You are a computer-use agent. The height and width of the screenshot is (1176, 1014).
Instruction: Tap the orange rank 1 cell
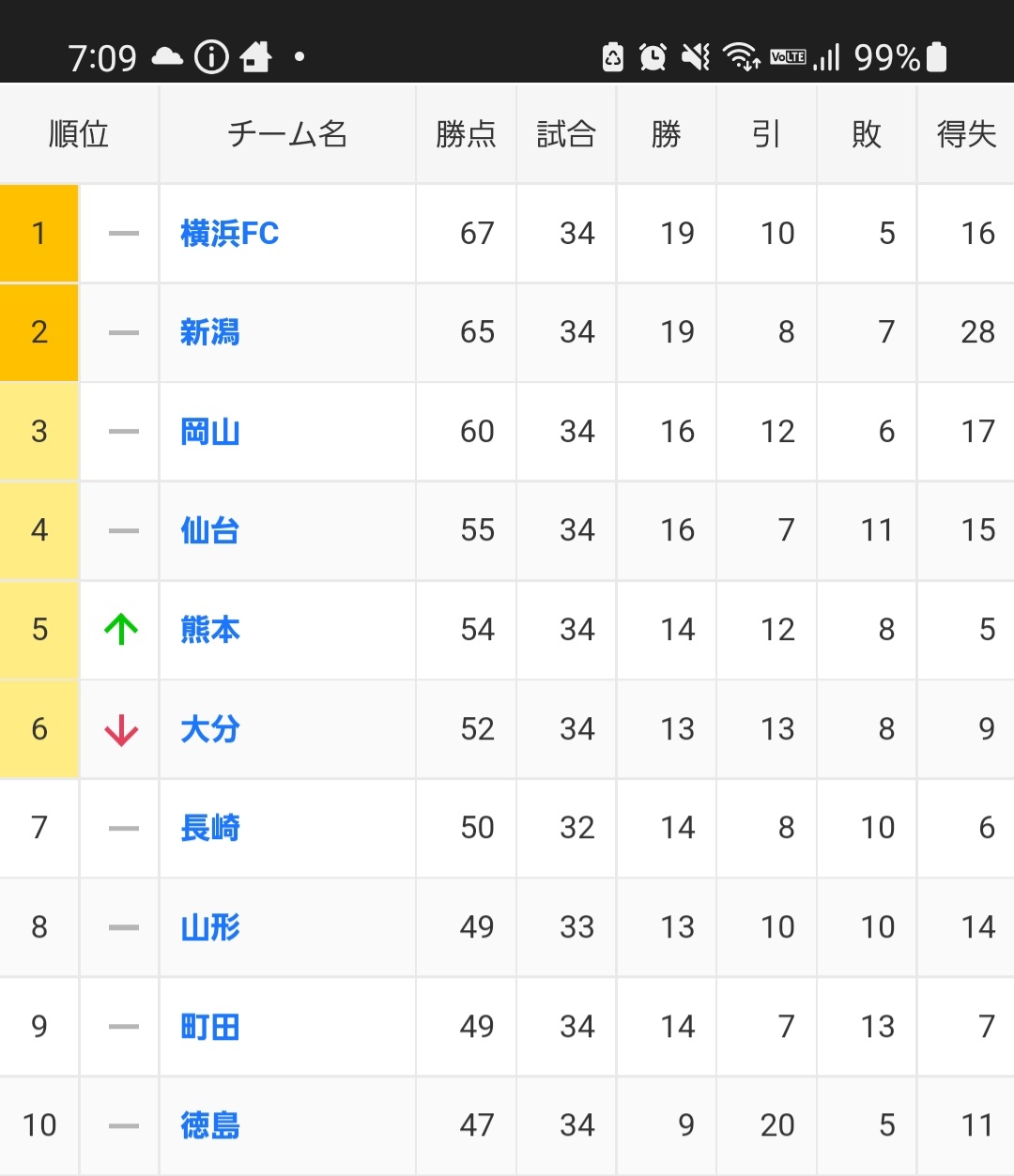[x=38, y=233]
